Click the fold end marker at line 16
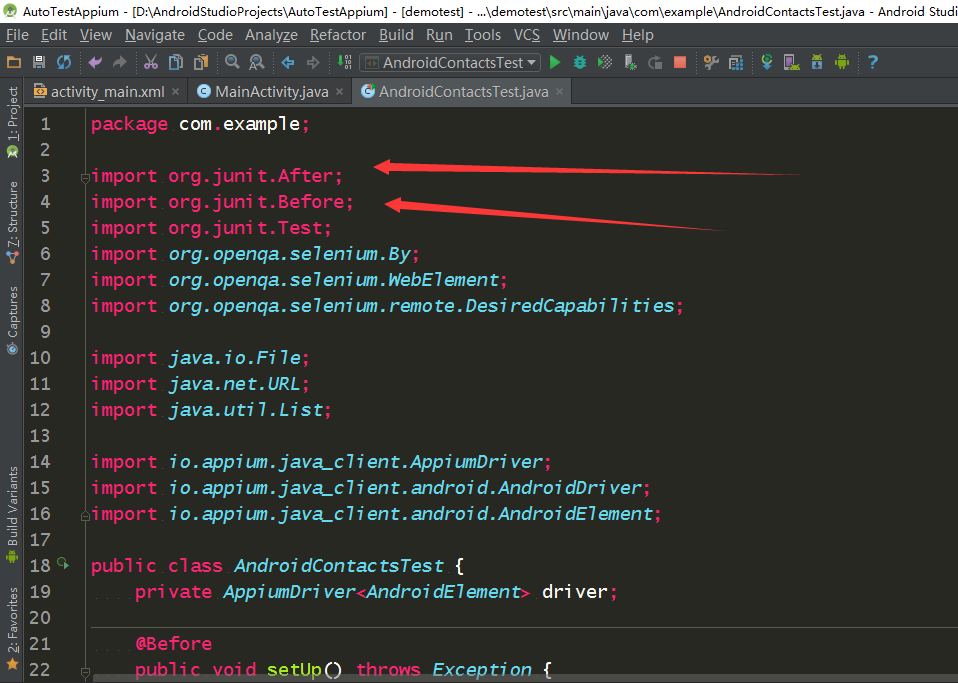958x683 pixels. click(x=85, y=516)
